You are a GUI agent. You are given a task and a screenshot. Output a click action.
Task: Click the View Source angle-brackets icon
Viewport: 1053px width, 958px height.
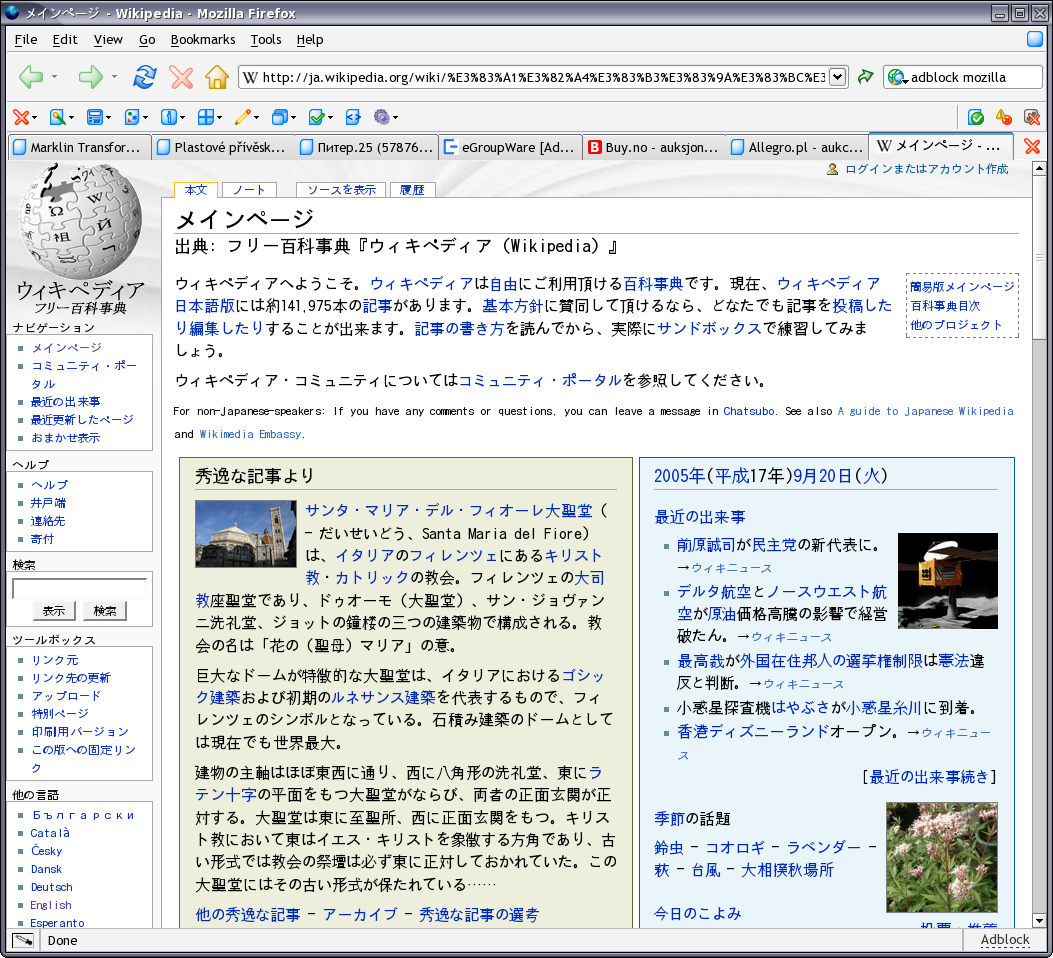(353, 117)
